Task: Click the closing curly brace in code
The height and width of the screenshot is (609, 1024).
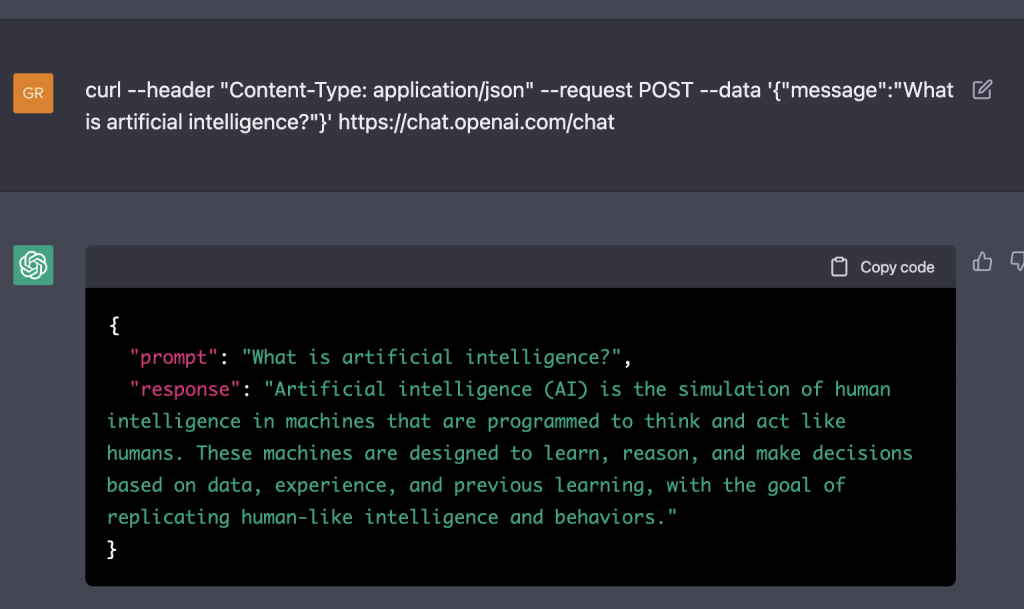Action: coord(113,548)
